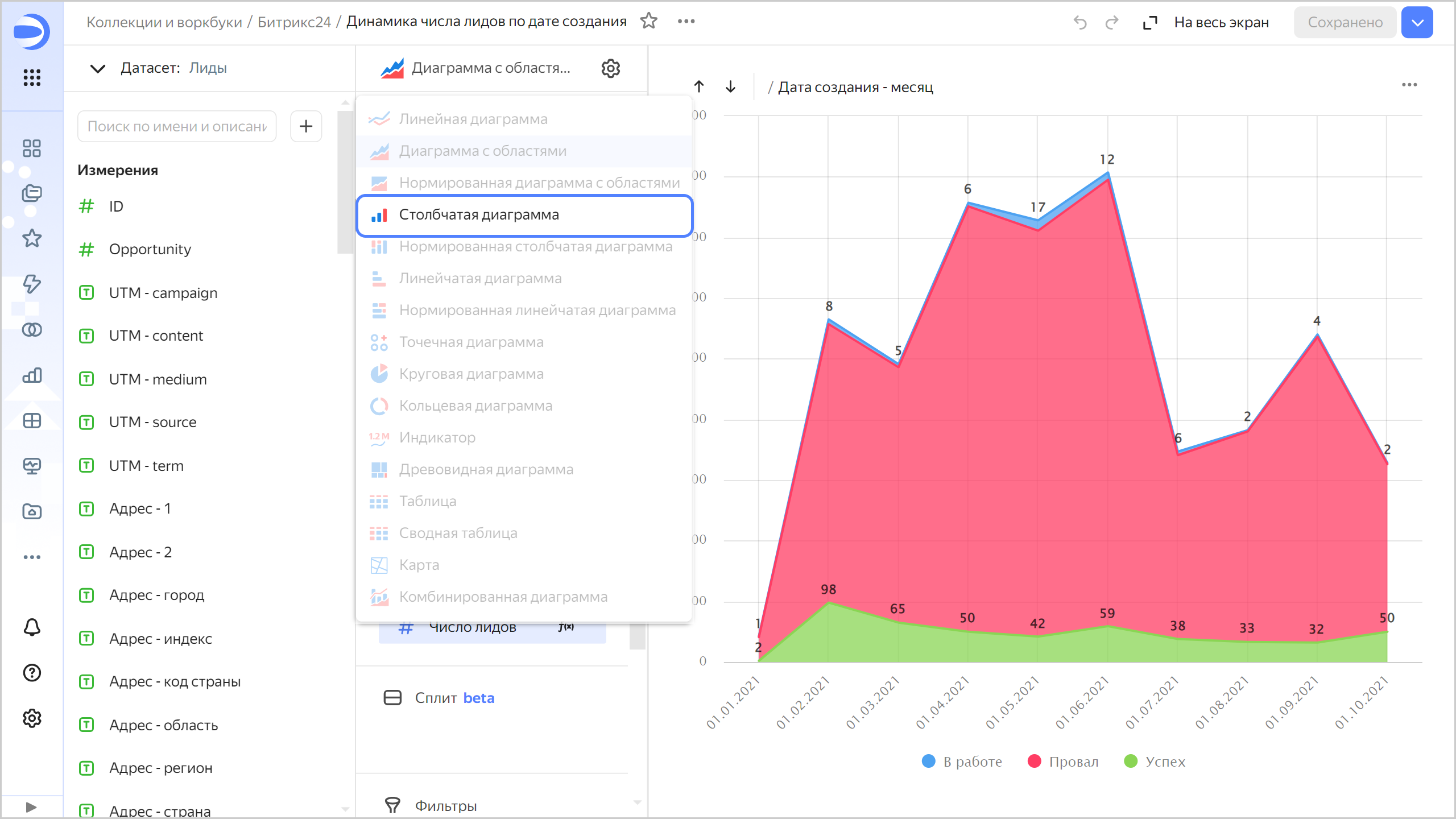Open the chart settings gear icon

tap(610, 68)
